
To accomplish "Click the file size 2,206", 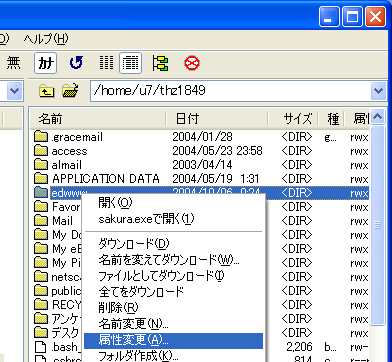I will click(299, 347).
